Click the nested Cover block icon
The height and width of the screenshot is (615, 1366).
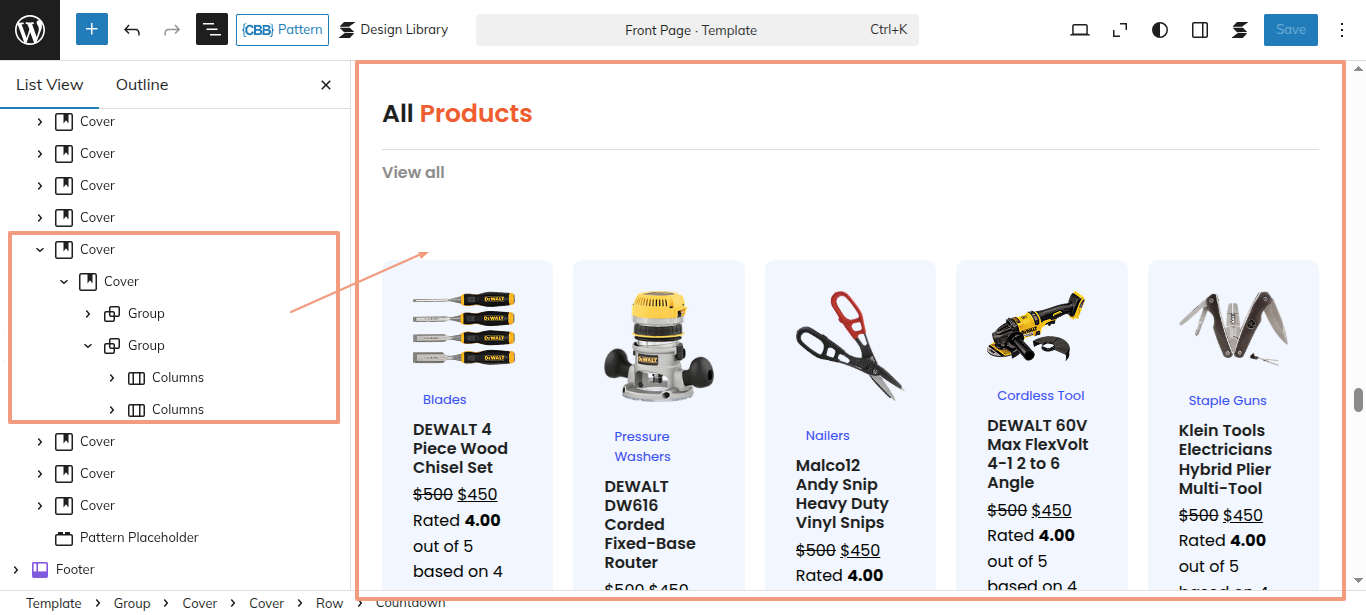click(x=88, y=282)
